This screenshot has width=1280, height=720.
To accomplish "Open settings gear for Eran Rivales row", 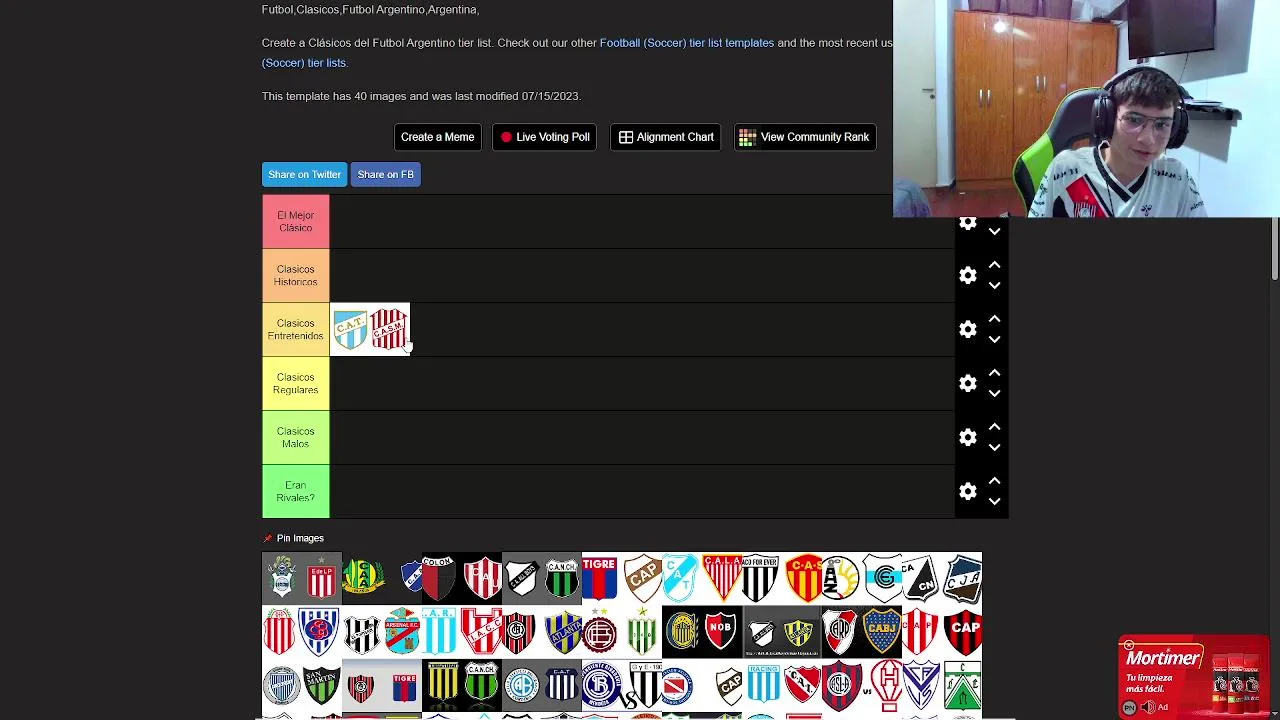I will pos(967,491).
